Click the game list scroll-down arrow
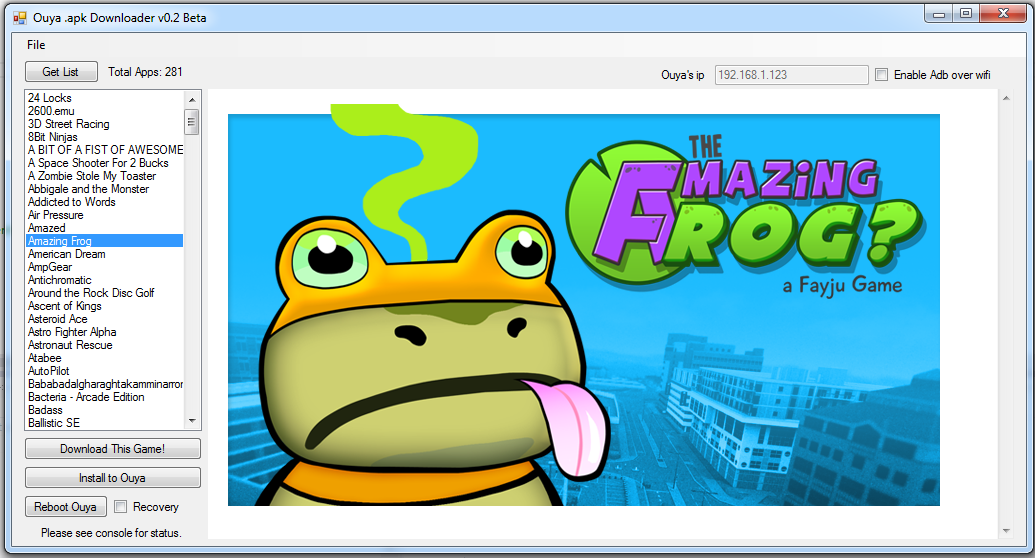Screen dimensions: 1035x558 [192, 421]
